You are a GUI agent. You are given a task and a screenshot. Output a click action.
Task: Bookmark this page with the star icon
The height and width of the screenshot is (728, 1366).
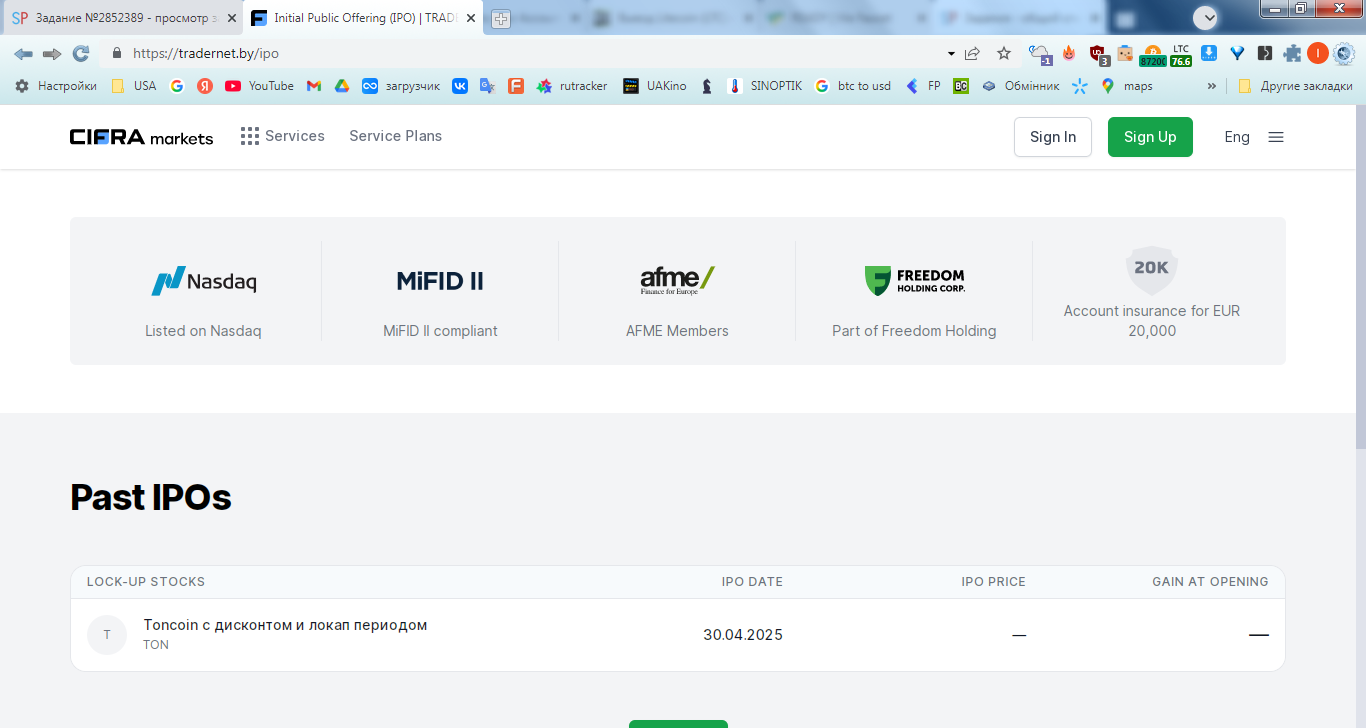pos(1004,53)
